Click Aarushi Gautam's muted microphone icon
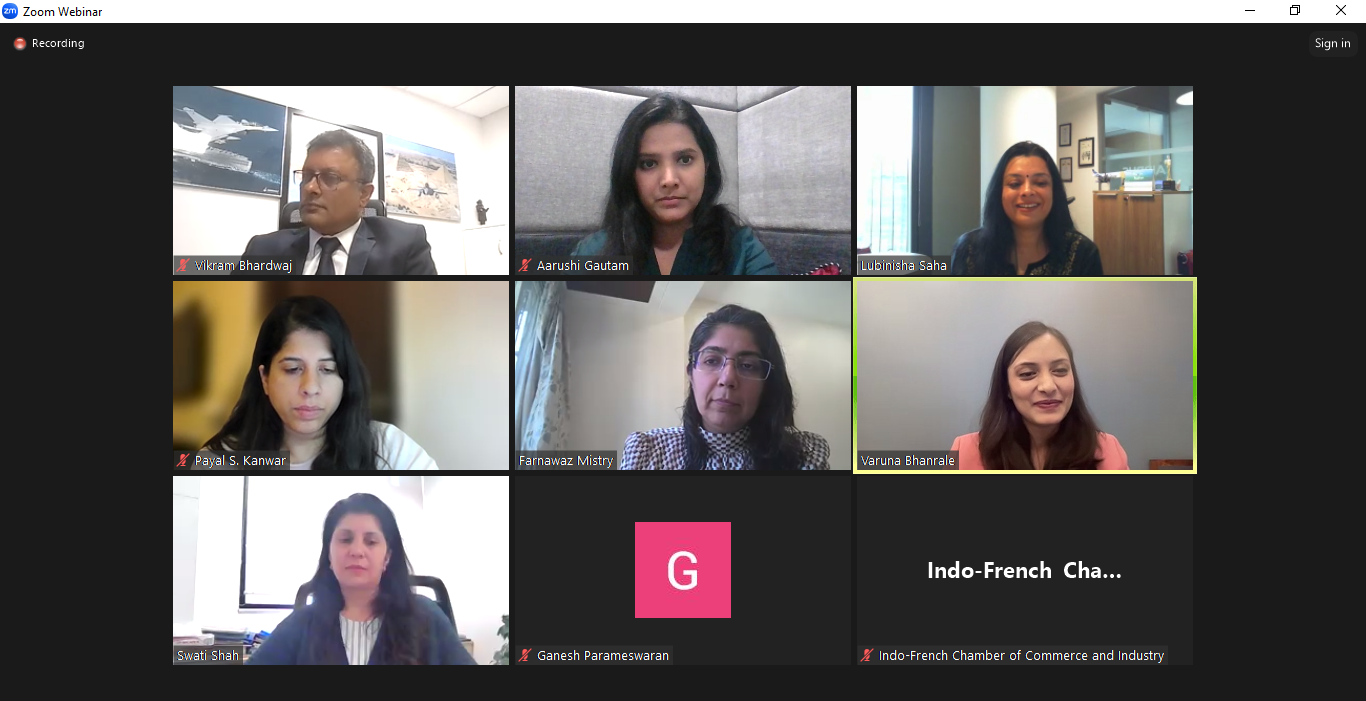1366x701 pixels. tap(525, 266)
